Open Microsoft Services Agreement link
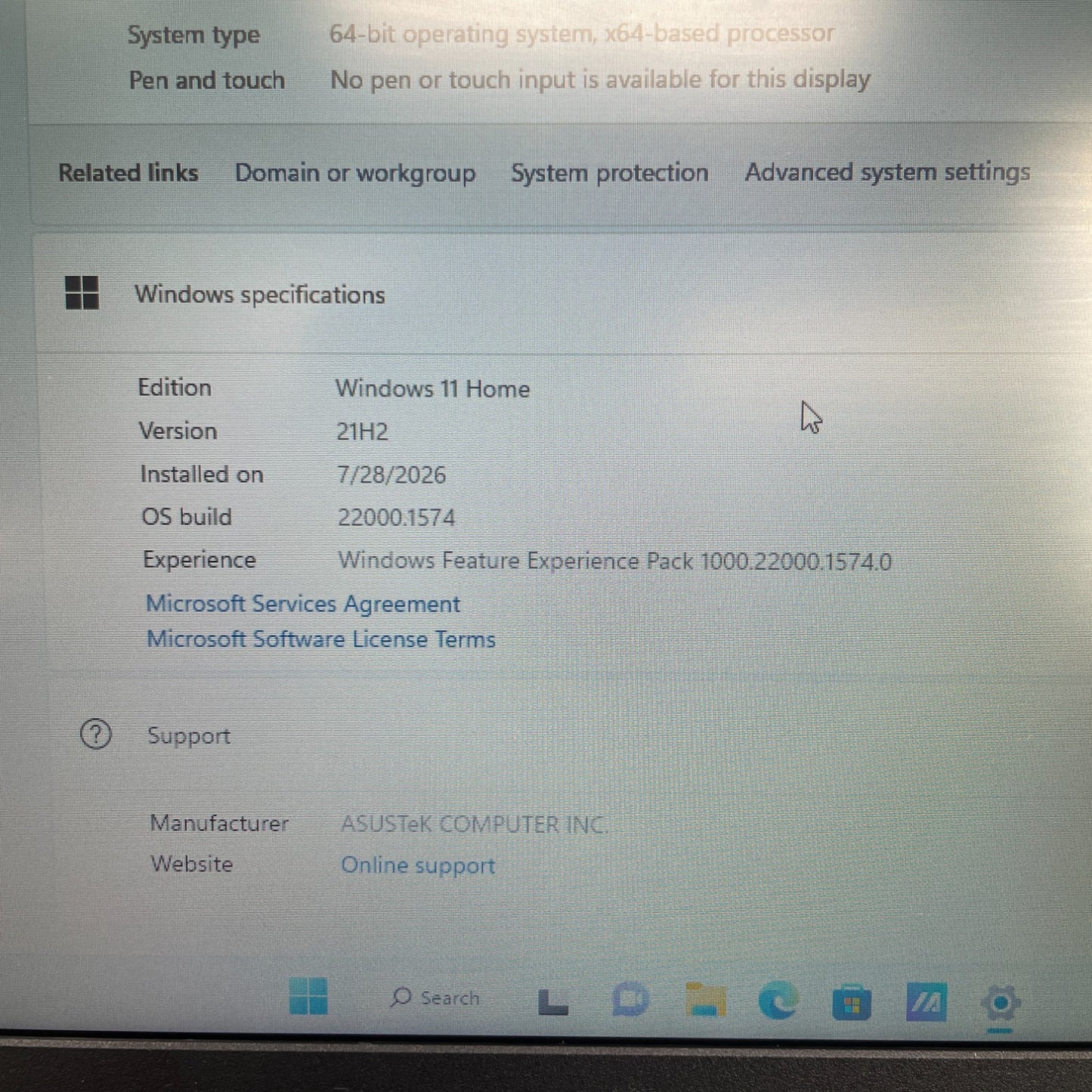1092x1092 pixels. coord(303,604)
